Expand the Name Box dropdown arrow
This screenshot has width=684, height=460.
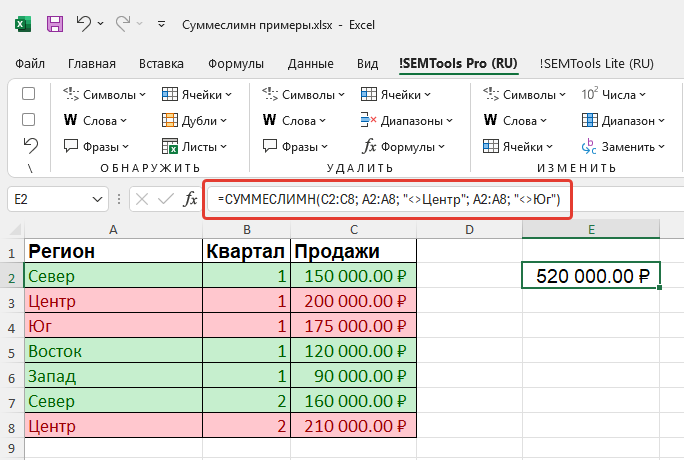click(x=97, y=199)
